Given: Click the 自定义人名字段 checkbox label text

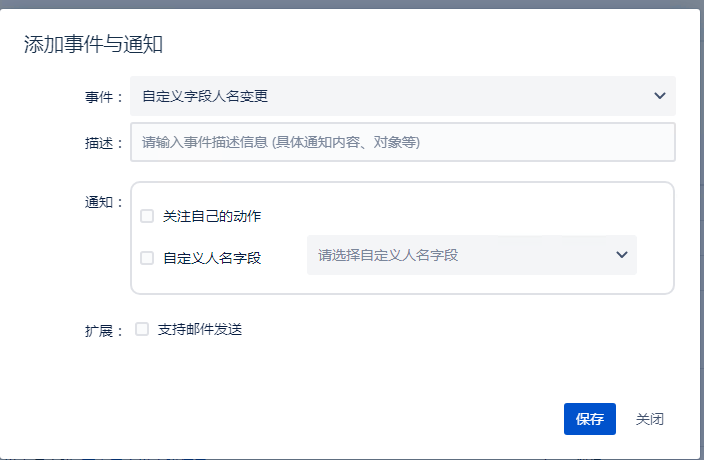Looking at the screenshot, I should point(212,258).
